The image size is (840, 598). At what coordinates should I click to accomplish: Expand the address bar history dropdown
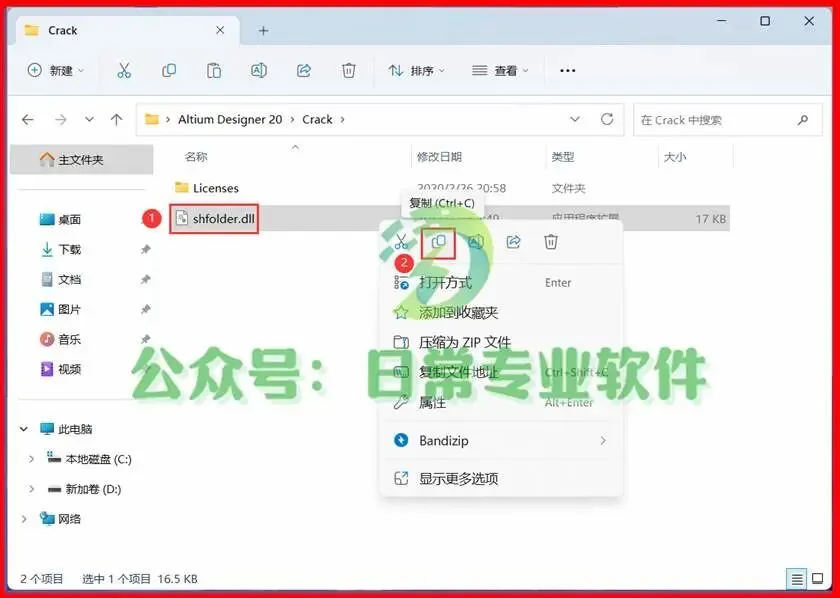point(575,119)
